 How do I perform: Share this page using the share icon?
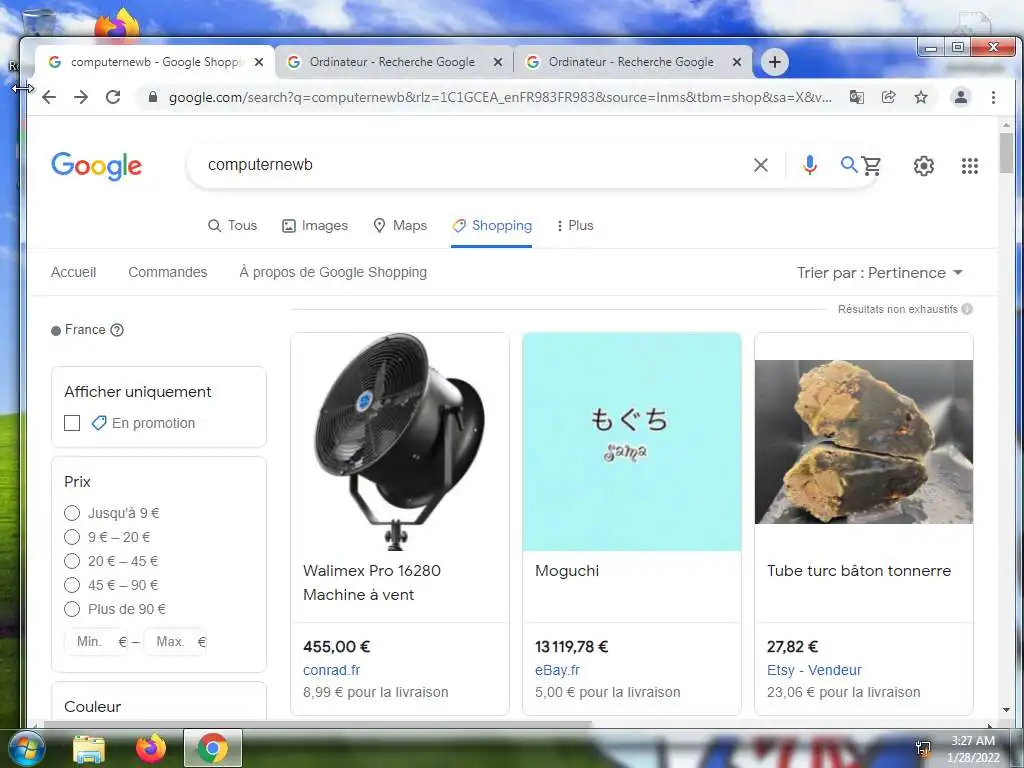pyautogui.click(x=888, y=97)
